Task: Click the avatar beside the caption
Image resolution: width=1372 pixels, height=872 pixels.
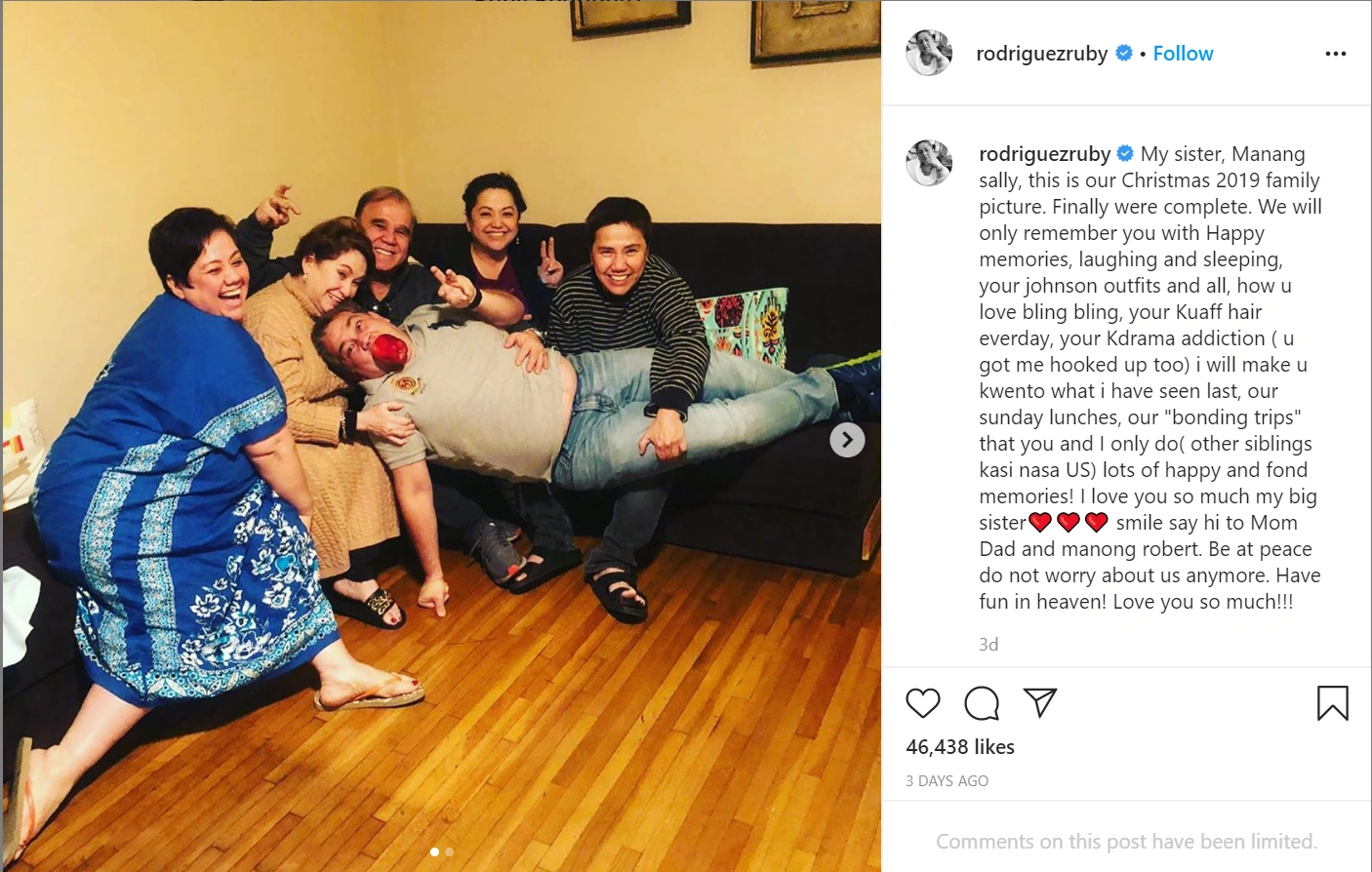Action: [x=929, y=162]
